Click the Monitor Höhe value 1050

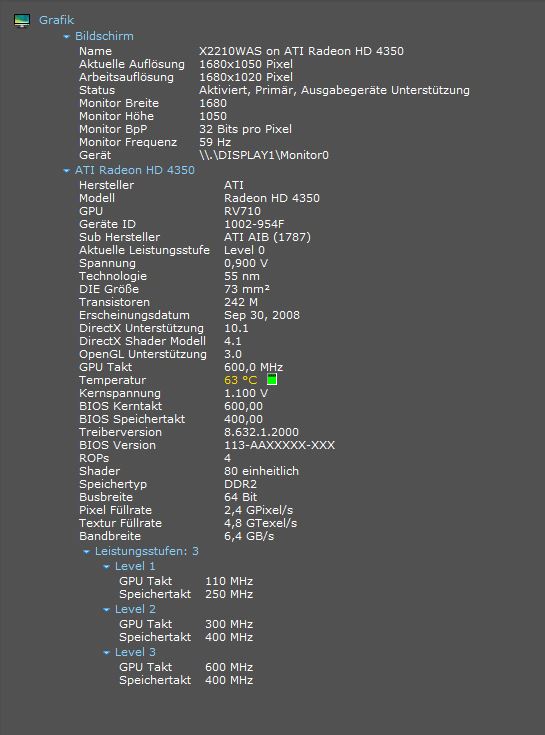point(213,116)
